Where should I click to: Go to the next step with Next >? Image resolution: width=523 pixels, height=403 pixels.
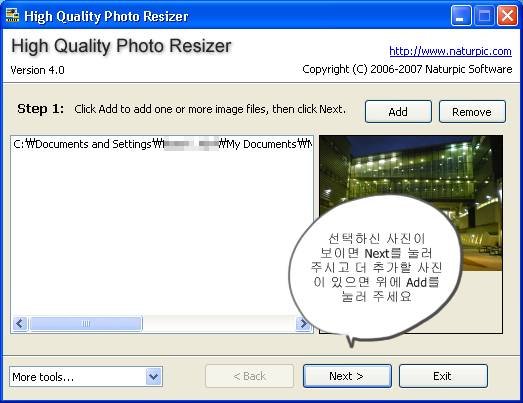tap(347, 376)
